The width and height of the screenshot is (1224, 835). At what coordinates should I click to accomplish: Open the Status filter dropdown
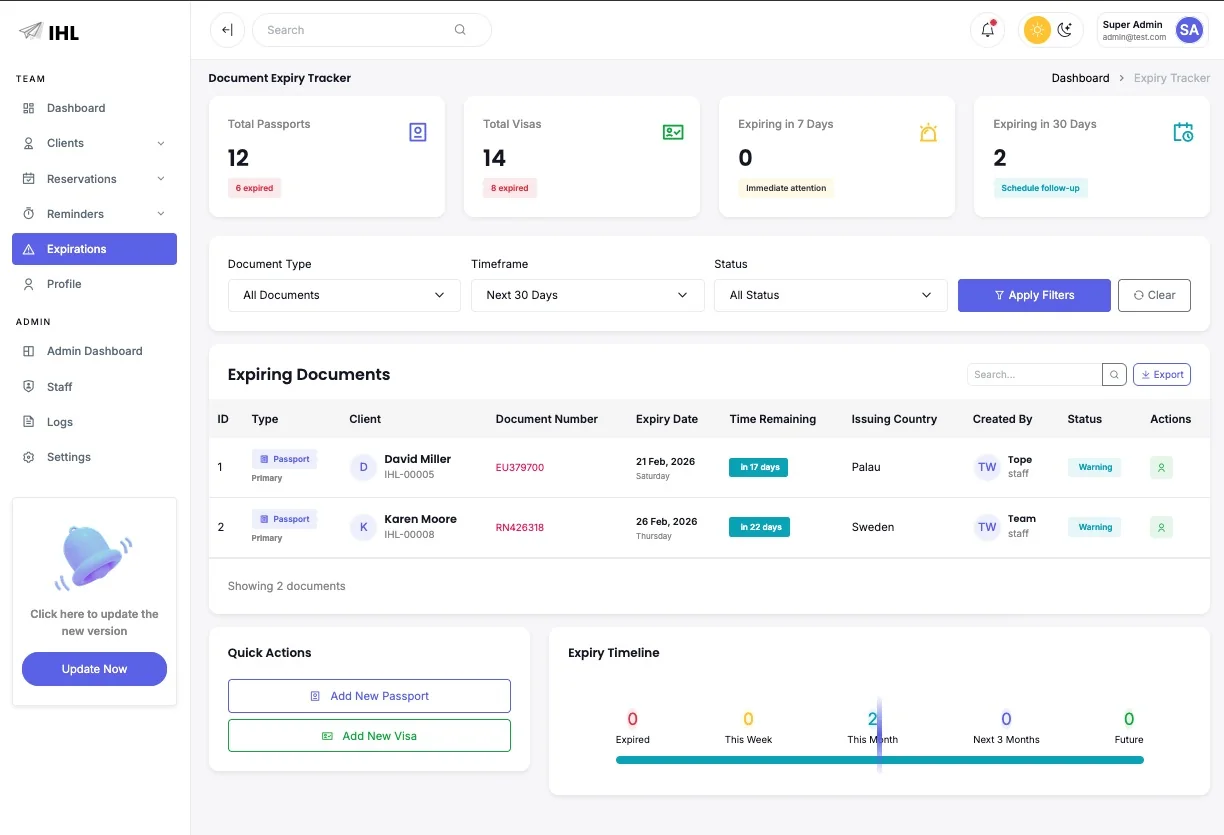830,295
